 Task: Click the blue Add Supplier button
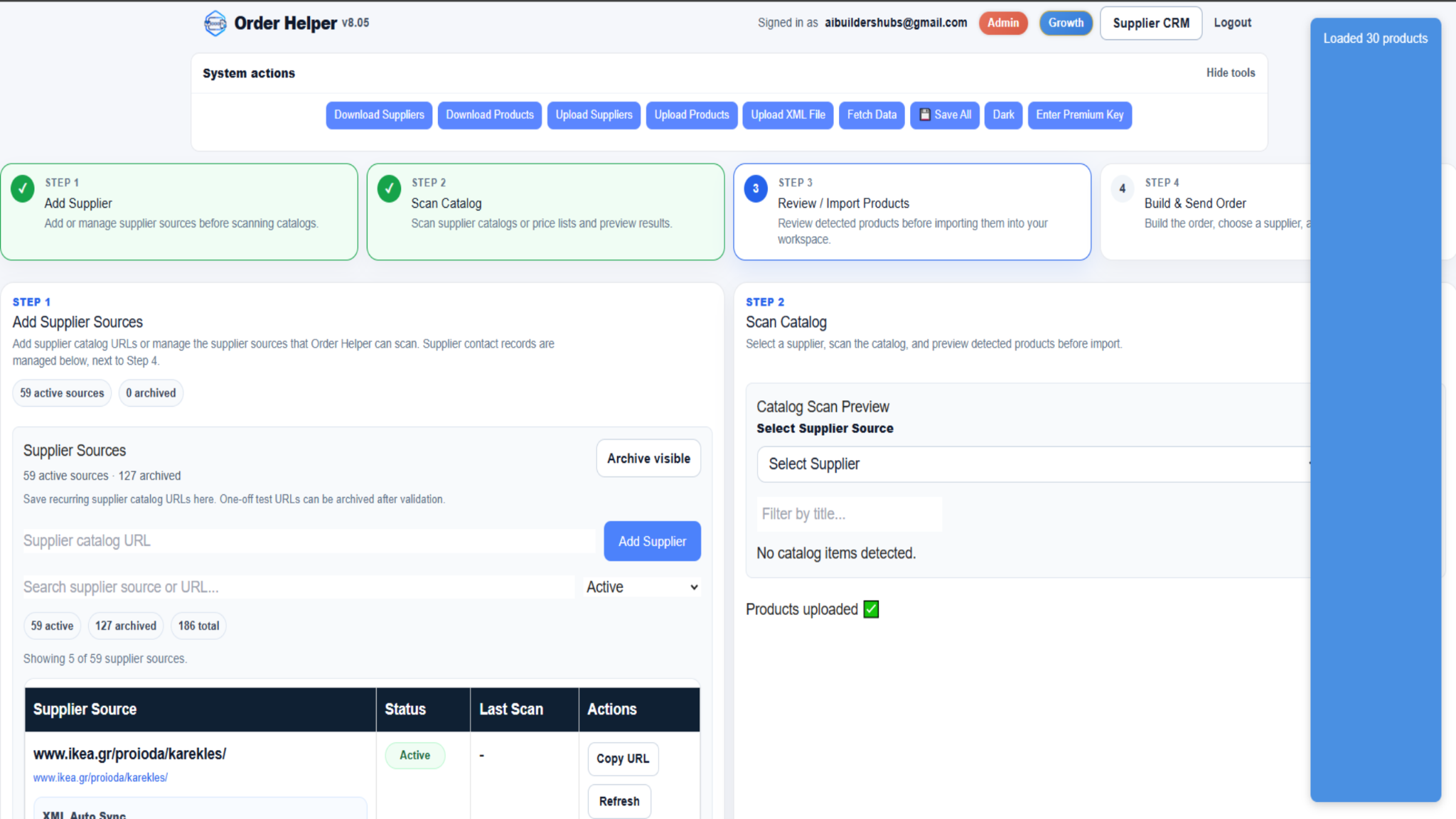tap(652, 541)
